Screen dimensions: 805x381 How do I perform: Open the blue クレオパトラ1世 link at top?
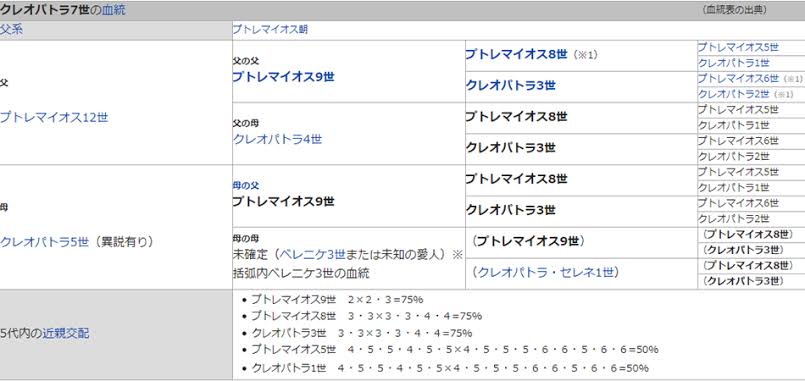coord(733,63)
